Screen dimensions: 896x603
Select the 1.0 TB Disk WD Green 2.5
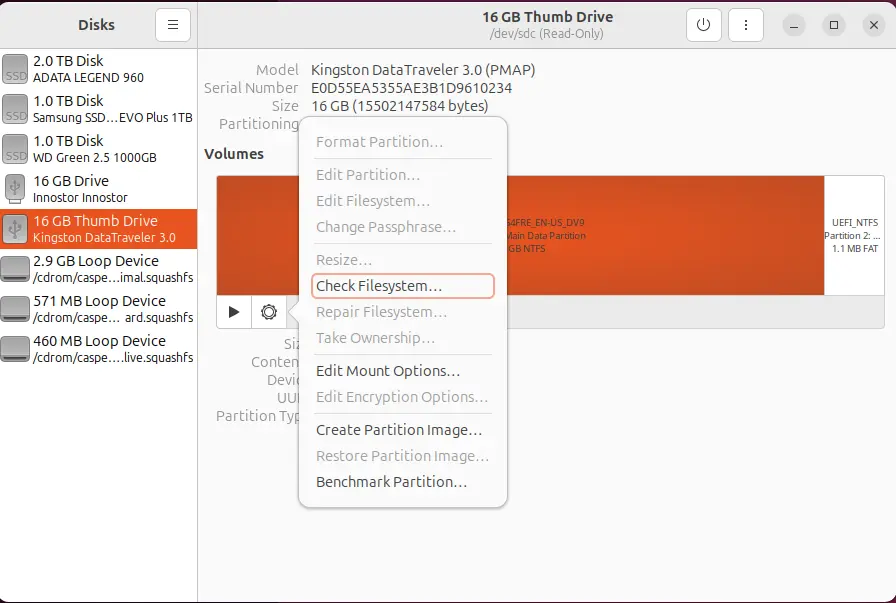click(x=98, y=149)
